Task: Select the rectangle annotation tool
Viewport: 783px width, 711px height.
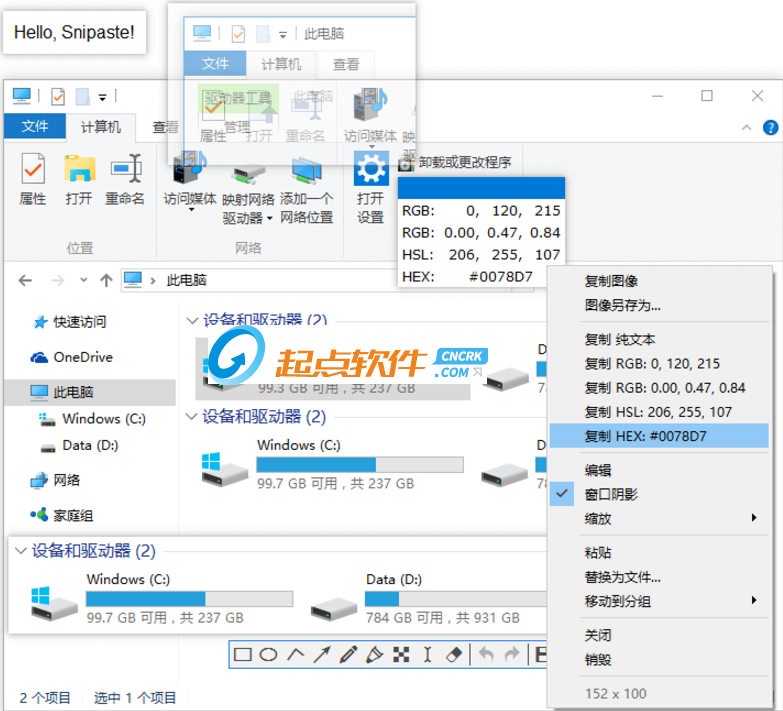Action: (243, 655)
